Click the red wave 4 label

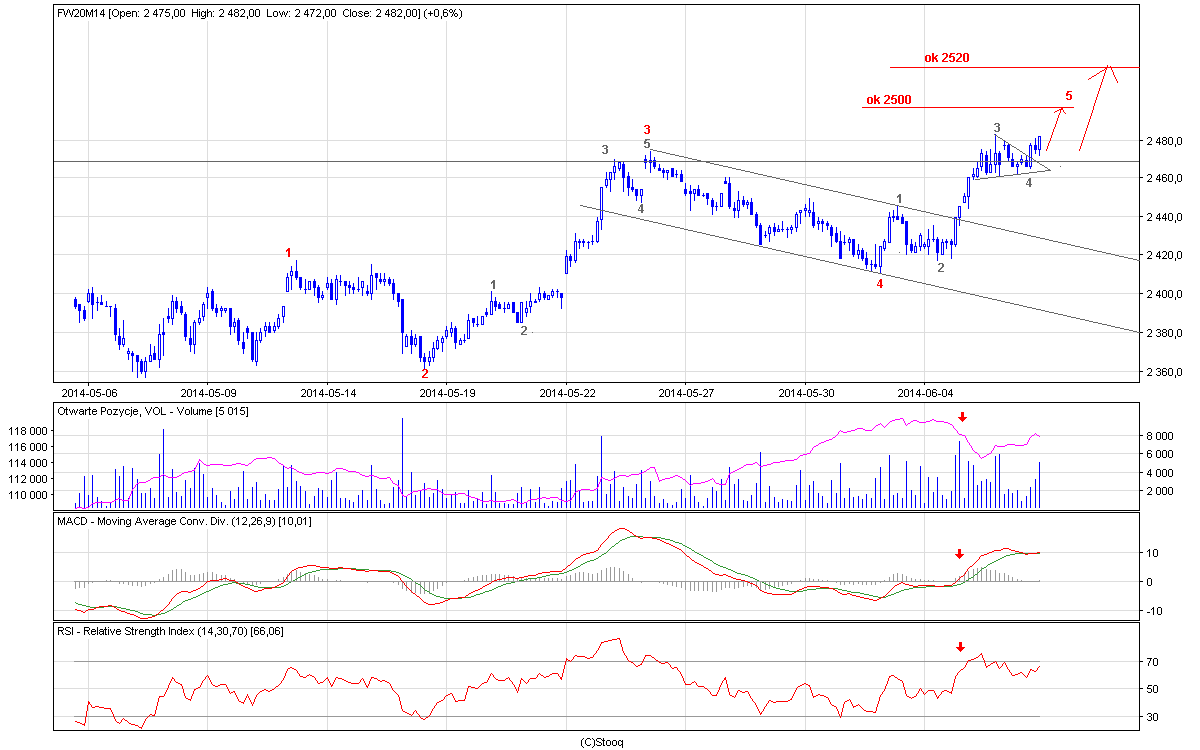click(880, 284)
